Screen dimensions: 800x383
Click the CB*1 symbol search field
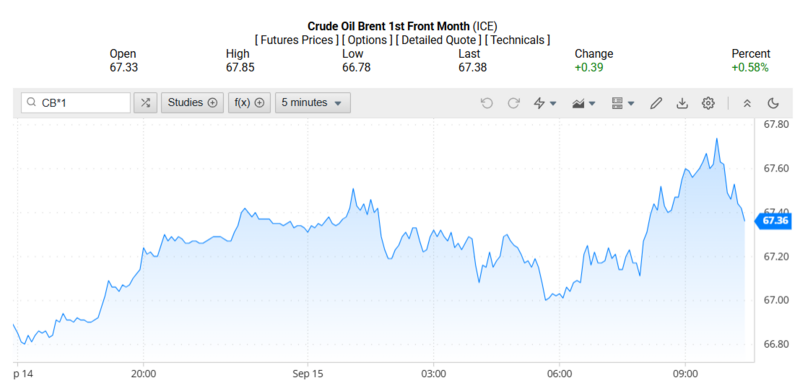[x=76, y=103]
